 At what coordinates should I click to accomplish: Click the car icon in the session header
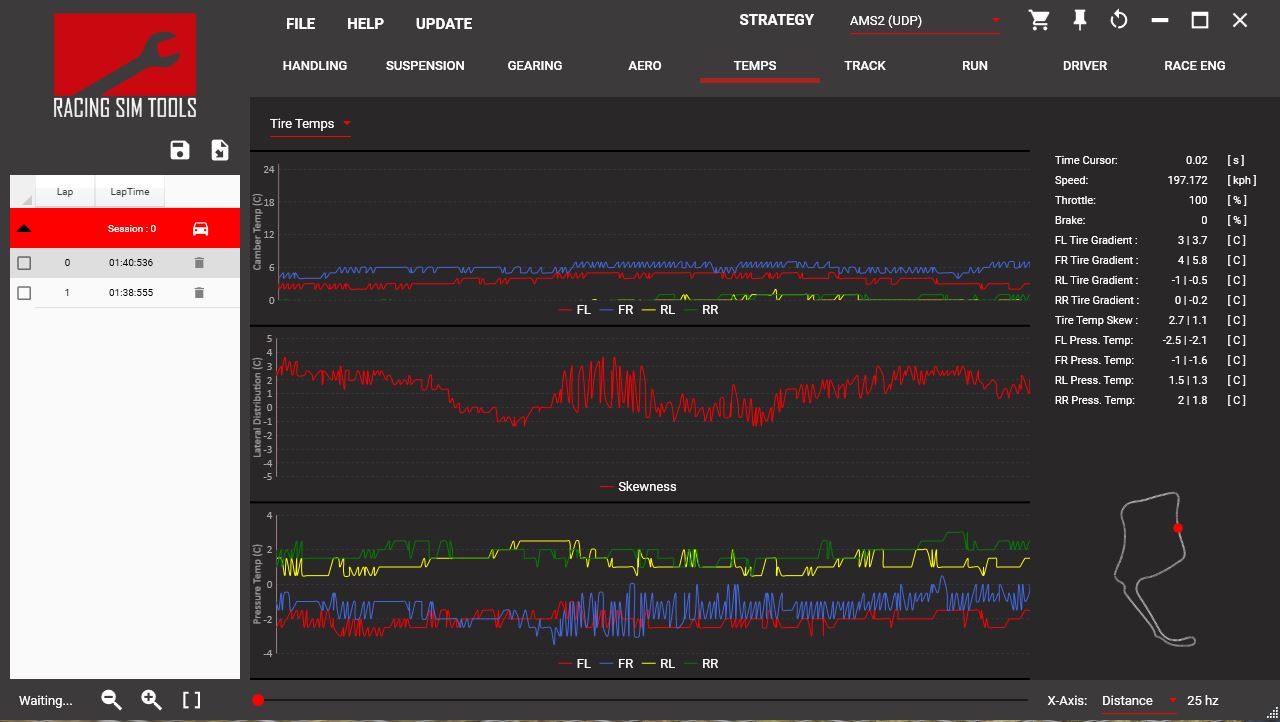(200, 228)
